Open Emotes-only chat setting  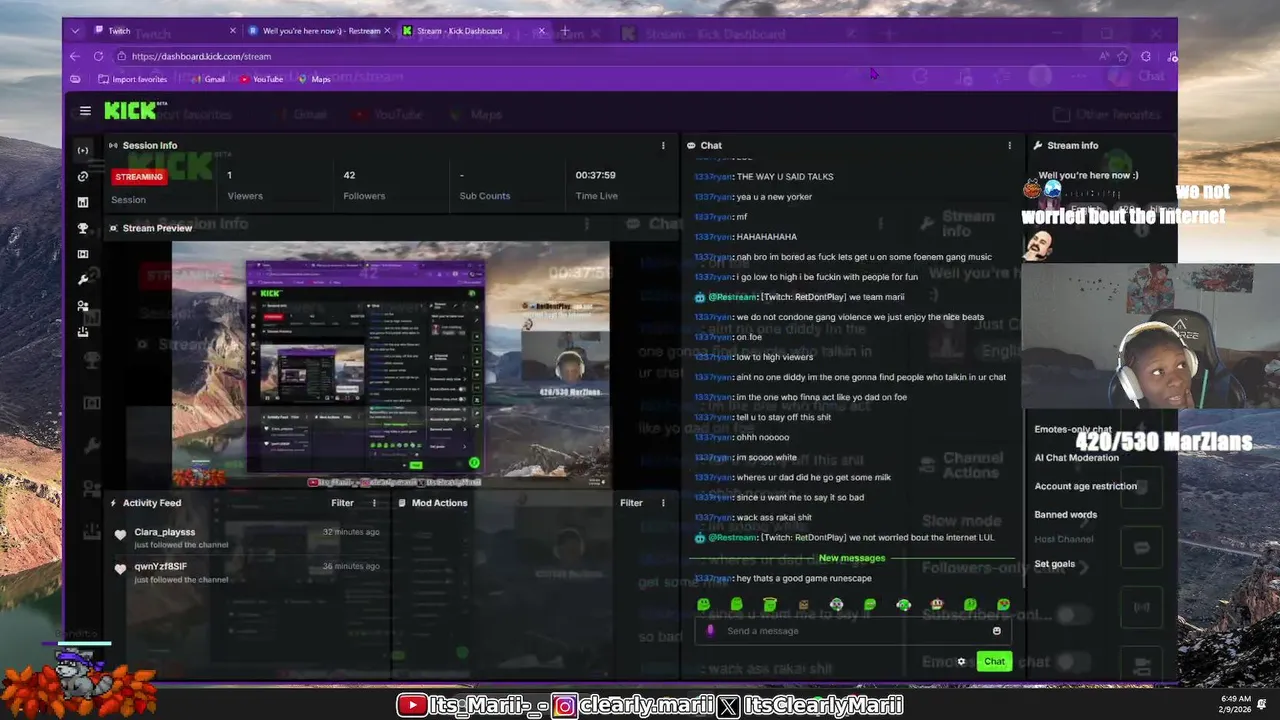click(1072, 430)
